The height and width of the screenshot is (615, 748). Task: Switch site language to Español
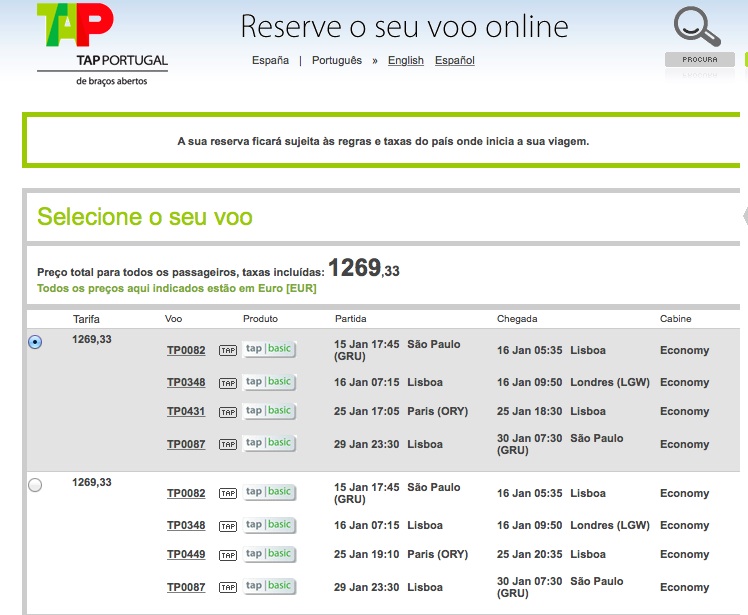[x=454, y=61]
